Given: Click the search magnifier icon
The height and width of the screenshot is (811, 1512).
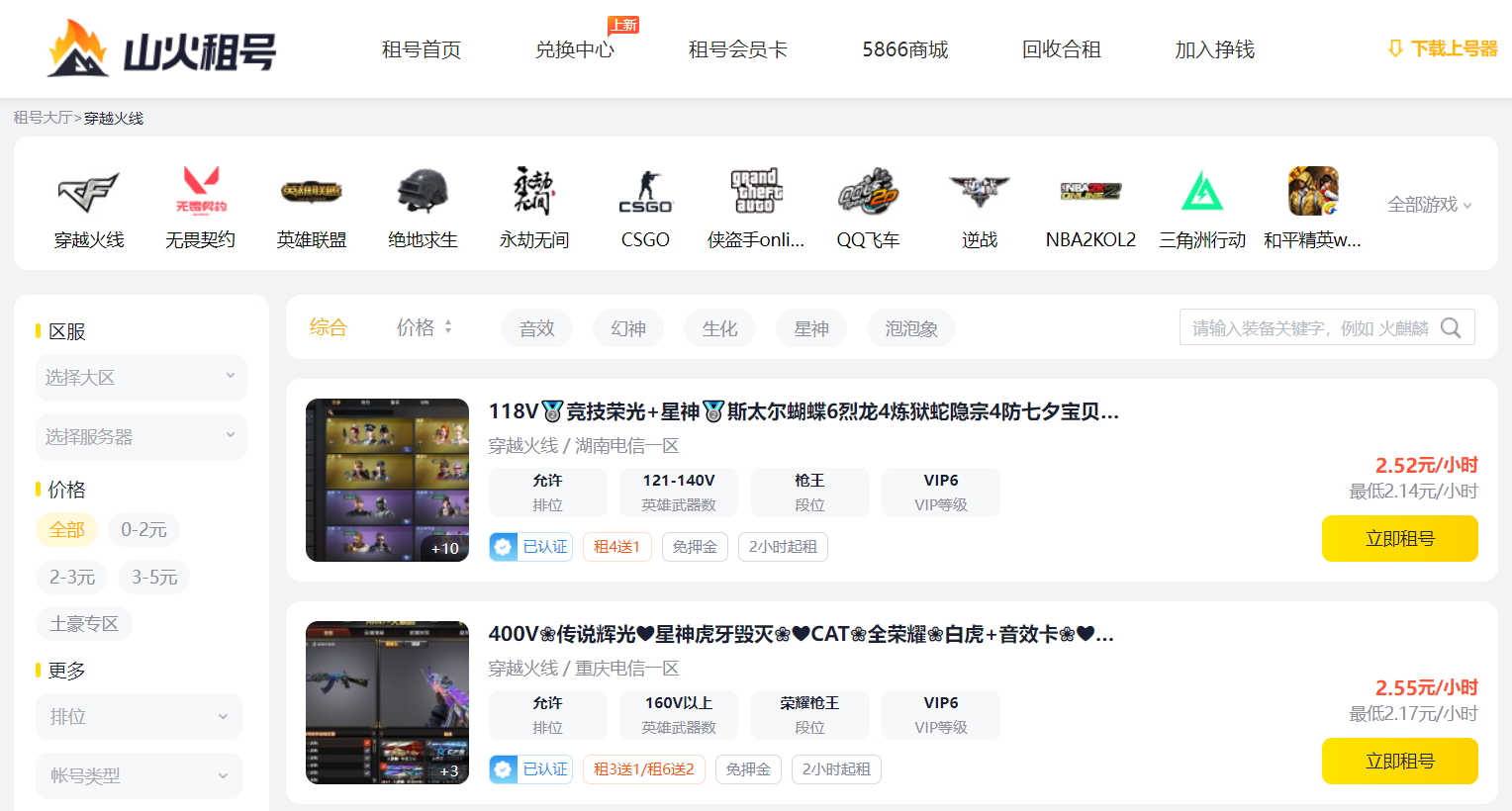Looking at the screenshot, I should click(1451, 328).
